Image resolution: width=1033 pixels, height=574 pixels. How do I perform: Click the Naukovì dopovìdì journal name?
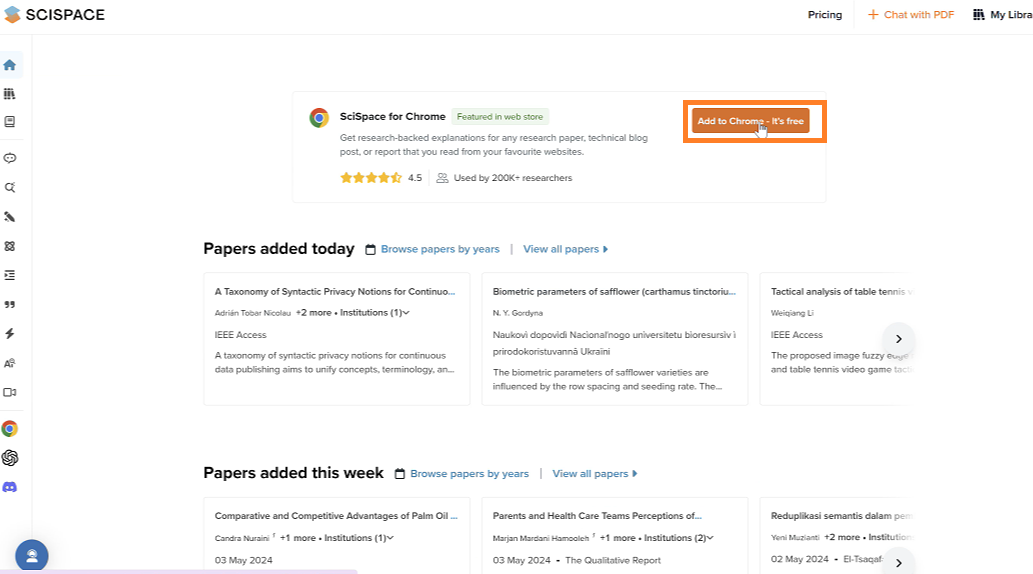[x=614, y=343]
